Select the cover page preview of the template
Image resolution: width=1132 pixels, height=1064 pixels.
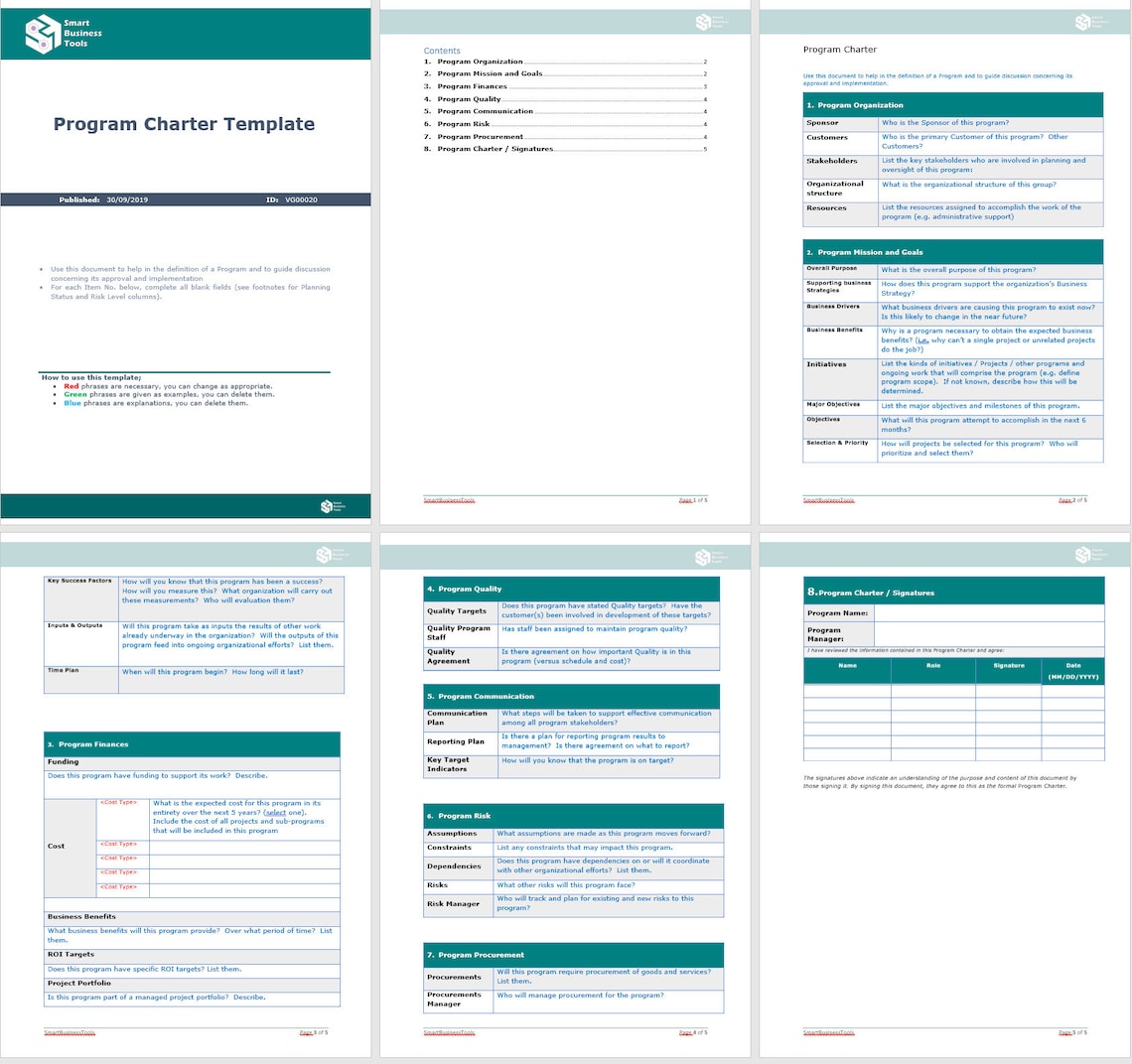(185, 262)
